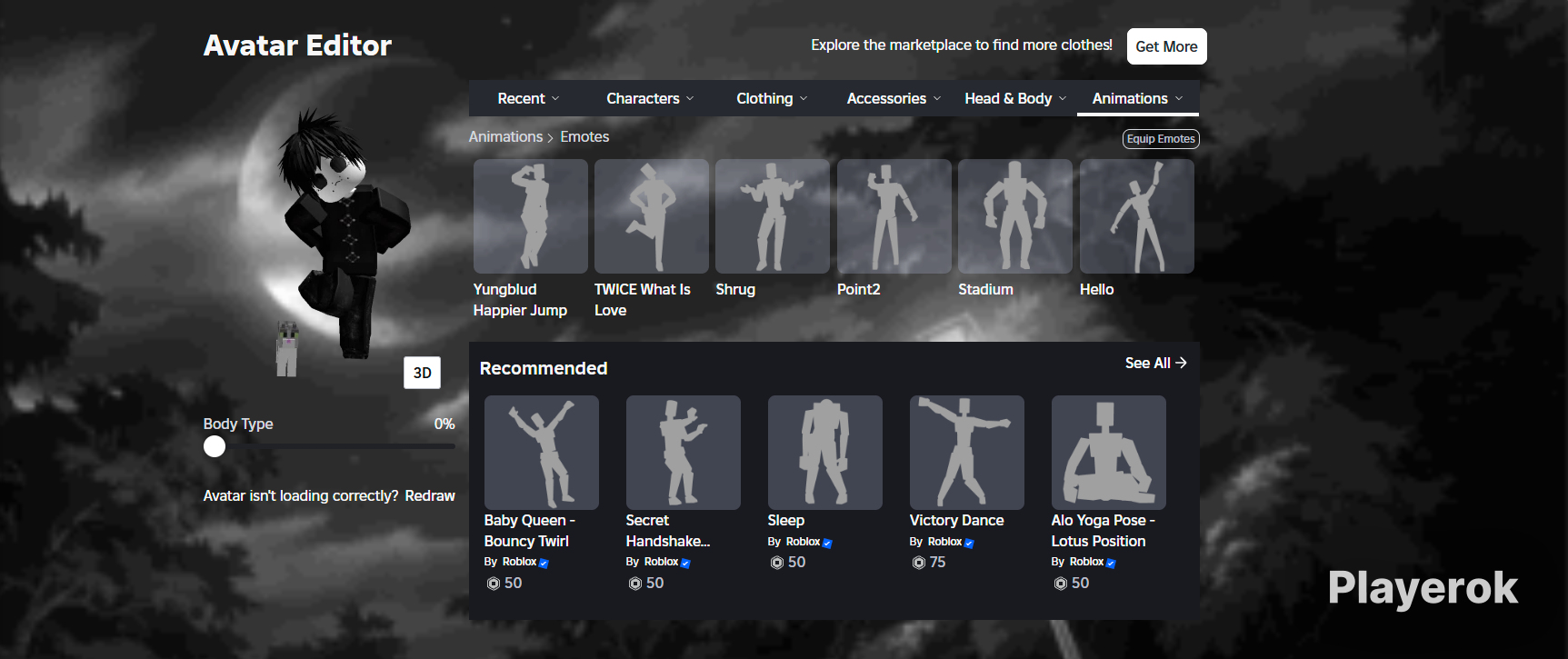The height and width of the screenshot is (659, 1568).
Task: Click the Baby Queen - Bouncy Twirl title
Action: click(530, 531)
